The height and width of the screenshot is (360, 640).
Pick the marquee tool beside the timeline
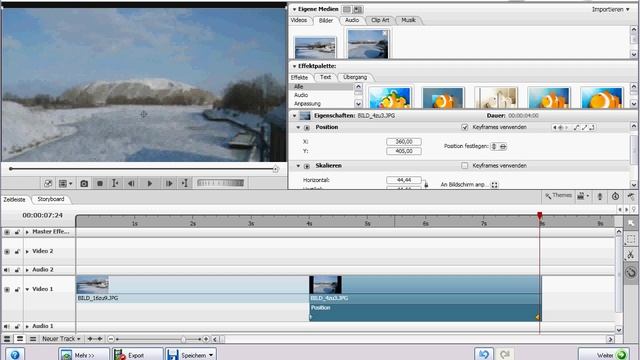tap(631, 239)
